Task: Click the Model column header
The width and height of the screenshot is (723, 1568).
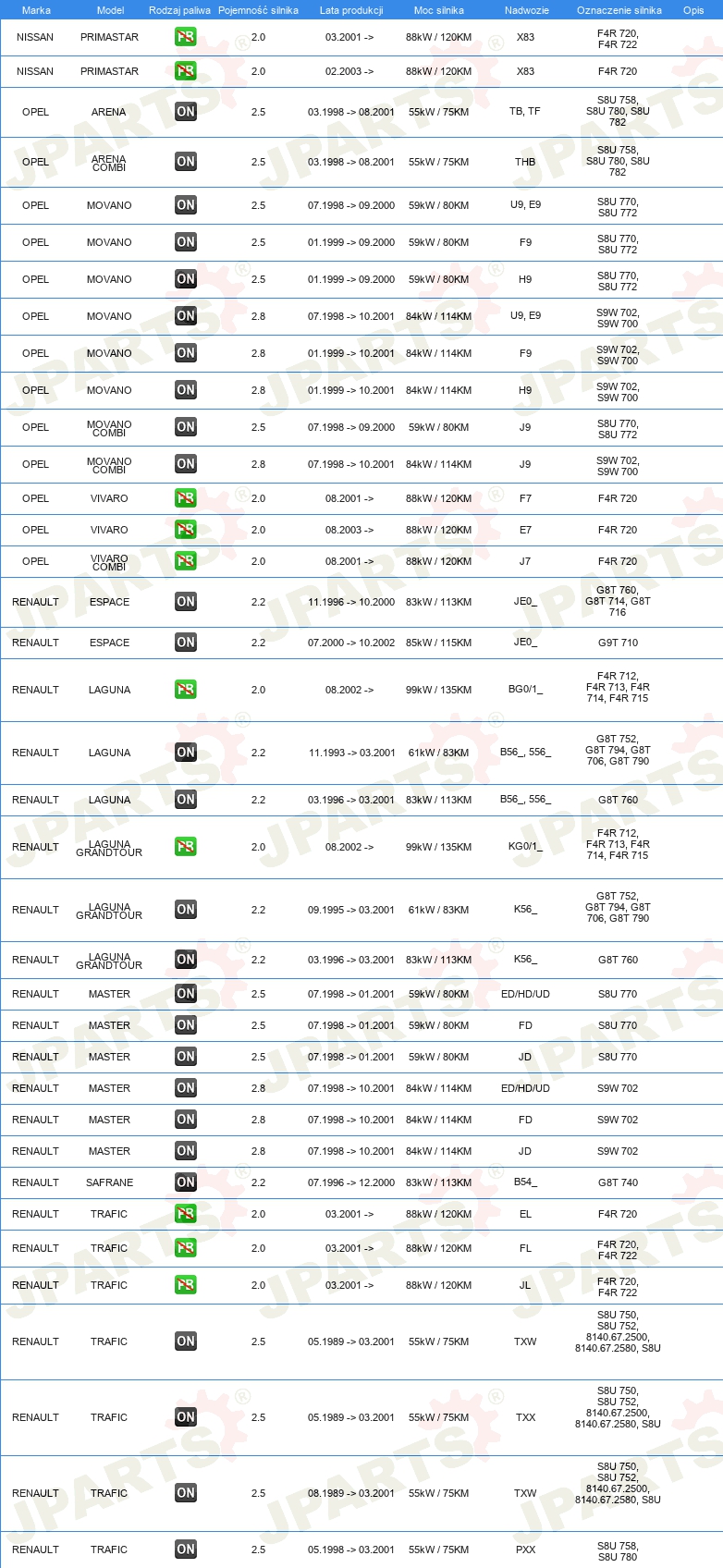Action: (x=111, y=10)
